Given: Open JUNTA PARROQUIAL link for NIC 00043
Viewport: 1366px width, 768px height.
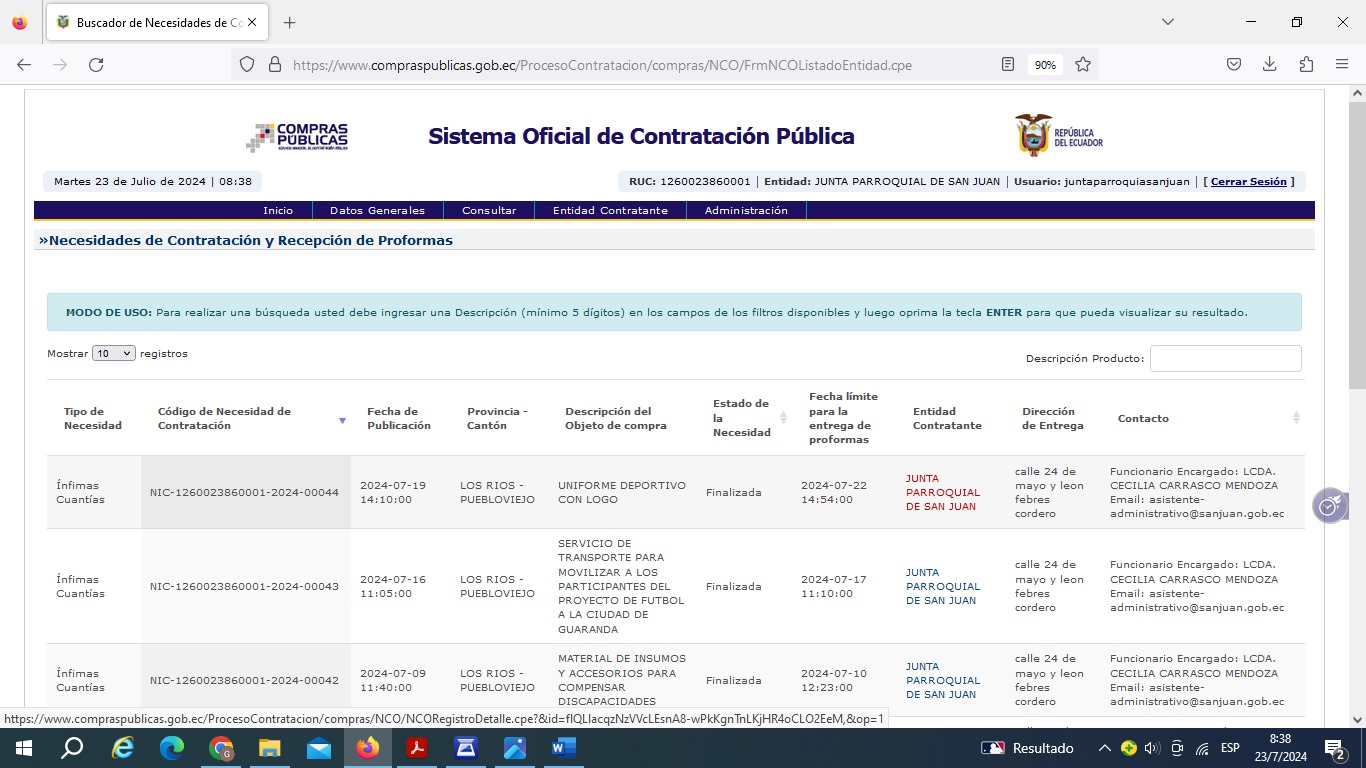Looking at the screenshot, I should [x=941, y=587].
